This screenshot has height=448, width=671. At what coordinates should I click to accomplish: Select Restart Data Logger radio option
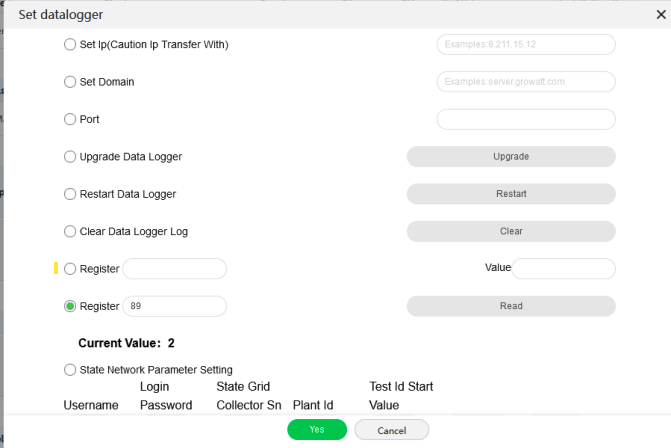[x=70, y=194]
